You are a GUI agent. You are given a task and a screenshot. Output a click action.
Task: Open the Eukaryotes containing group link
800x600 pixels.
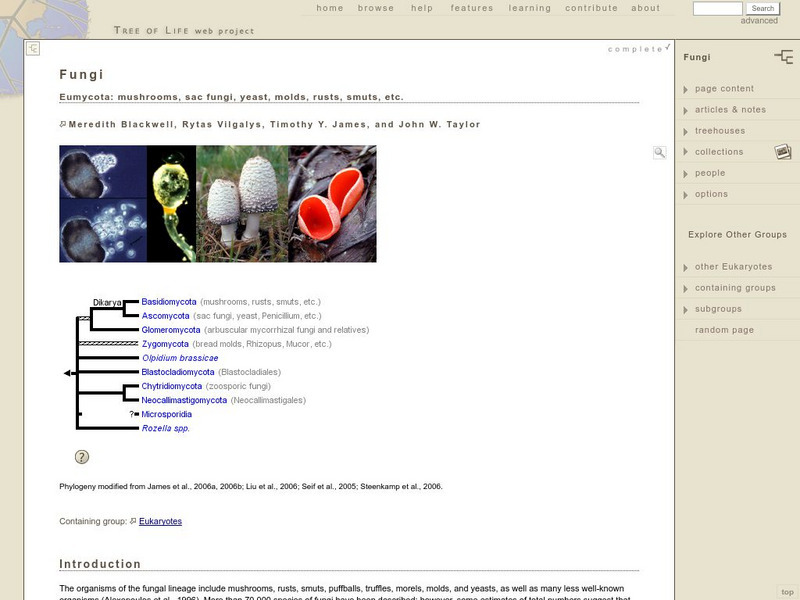(160, 520)
